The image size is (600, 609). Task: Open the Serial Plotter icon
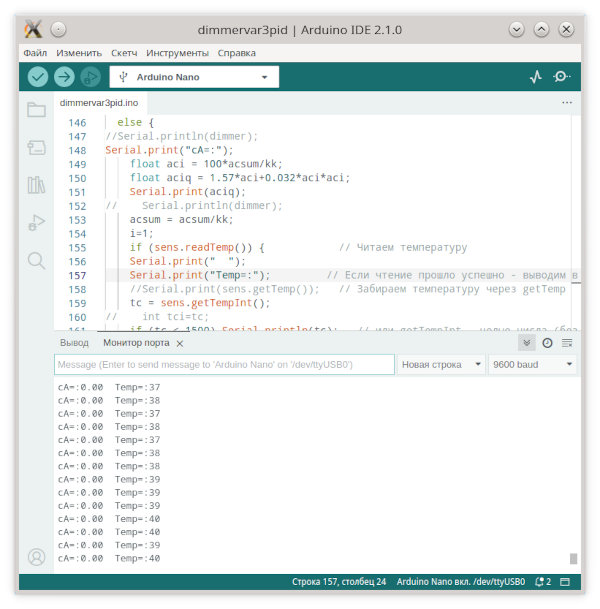pyautogui.click(x=535, y=76)
